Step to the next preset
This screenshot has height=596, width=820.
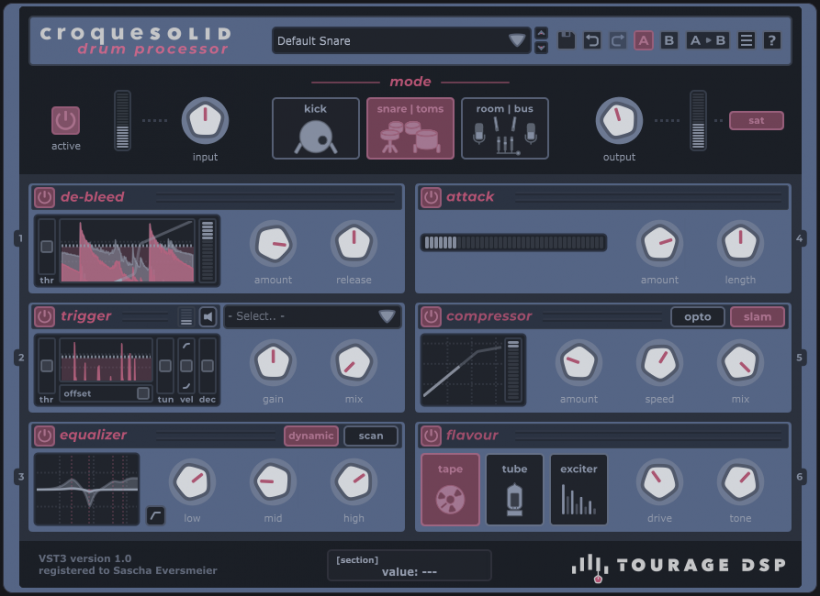[x=541, y=48]
